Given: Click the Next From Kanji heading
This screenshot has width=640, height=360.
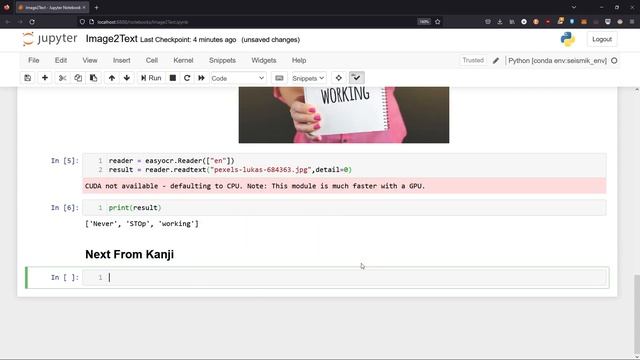Looking at the screenshot, I should click(129, 254).
